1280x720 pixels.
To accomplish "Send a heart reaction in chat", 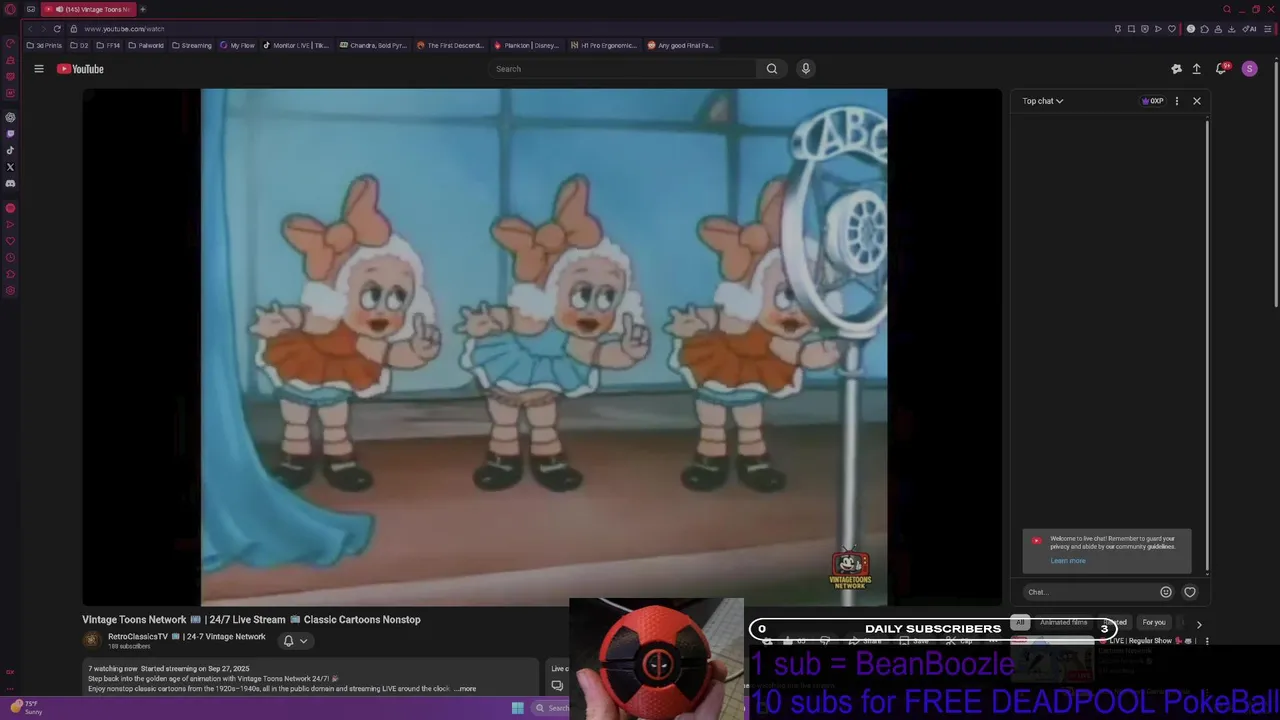I will pos(1190,592).
